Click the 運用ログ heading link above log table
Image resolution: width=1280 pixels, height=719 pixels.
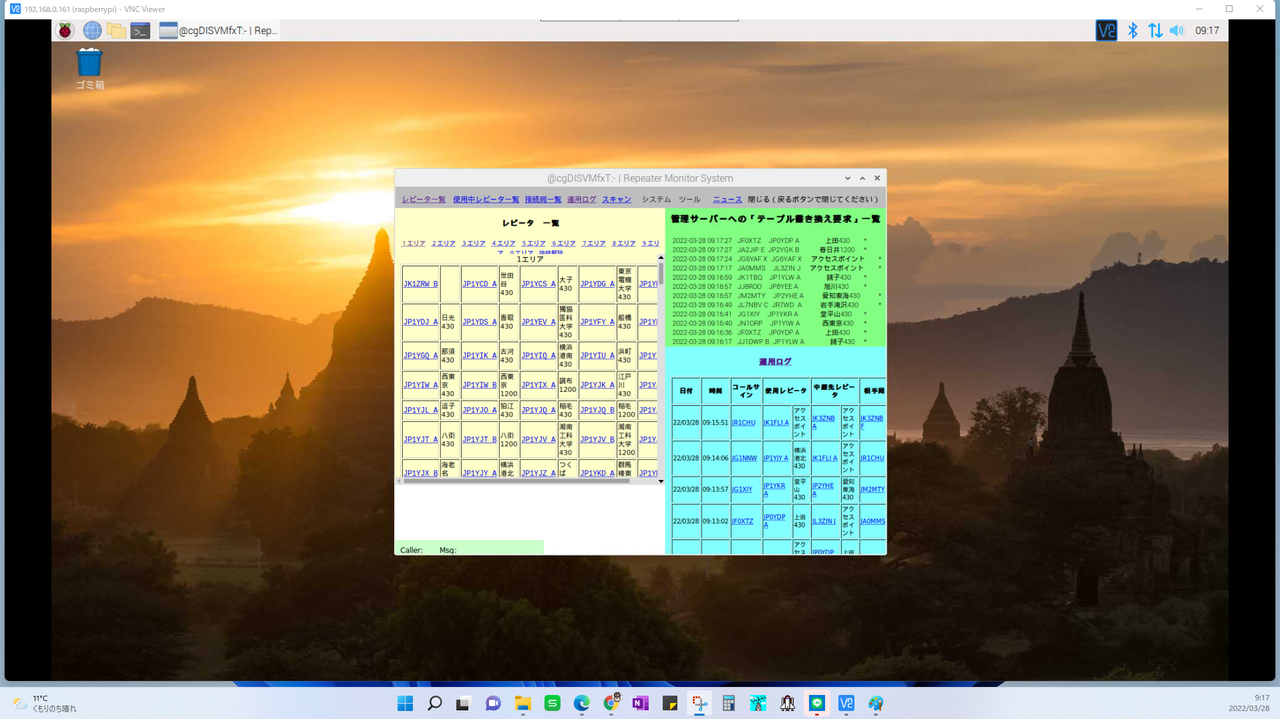[x=775, y=361]
